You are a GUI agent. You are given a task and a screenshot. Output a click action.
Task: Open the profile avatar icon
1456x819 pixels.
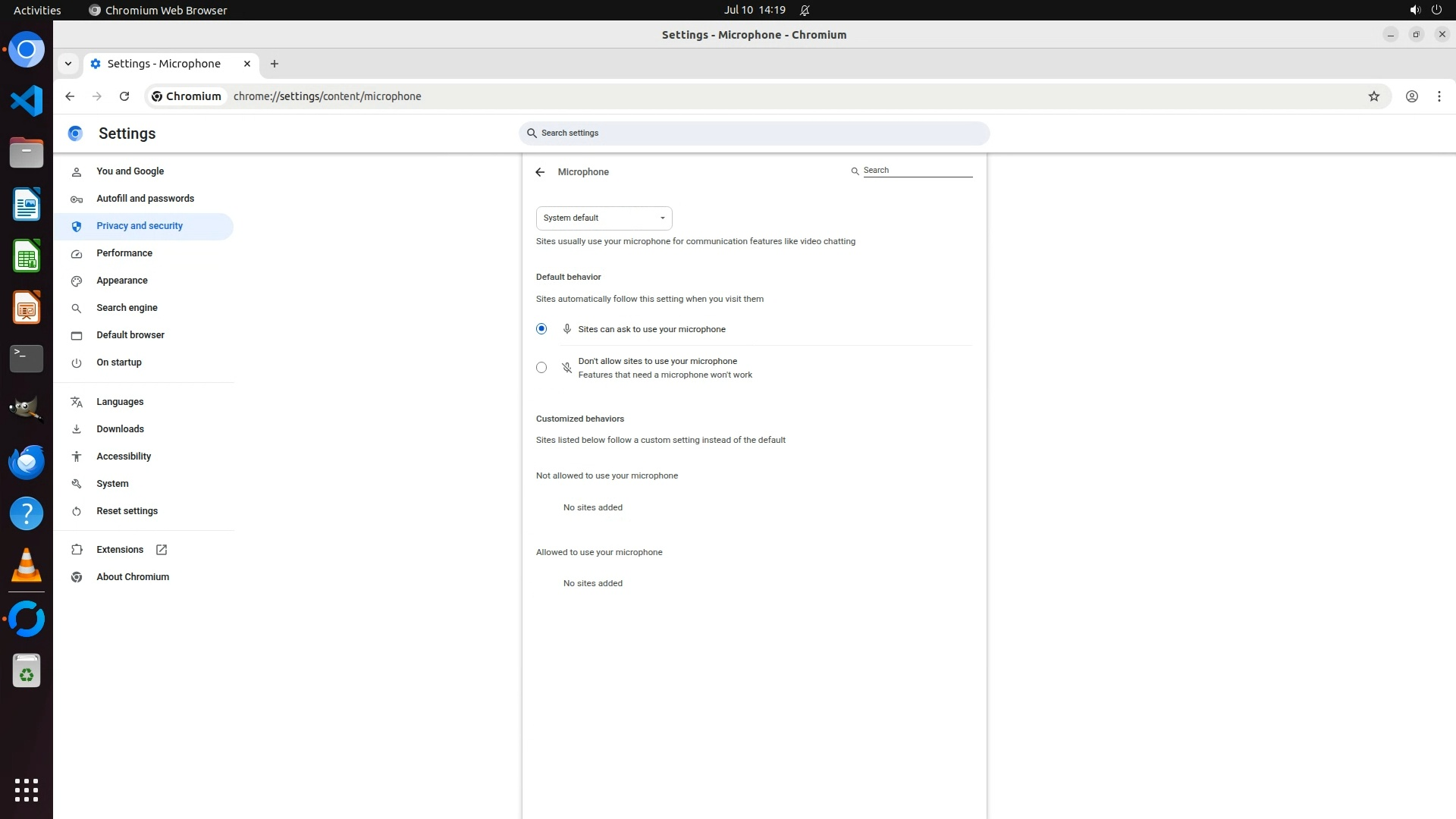[x=1411, y=96]
